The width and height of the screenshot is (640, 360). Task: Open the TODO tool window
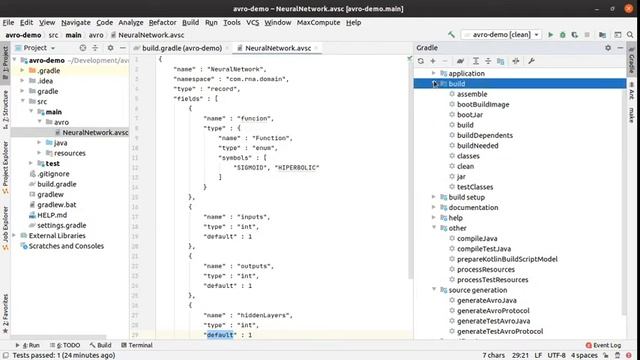(64, 345)
